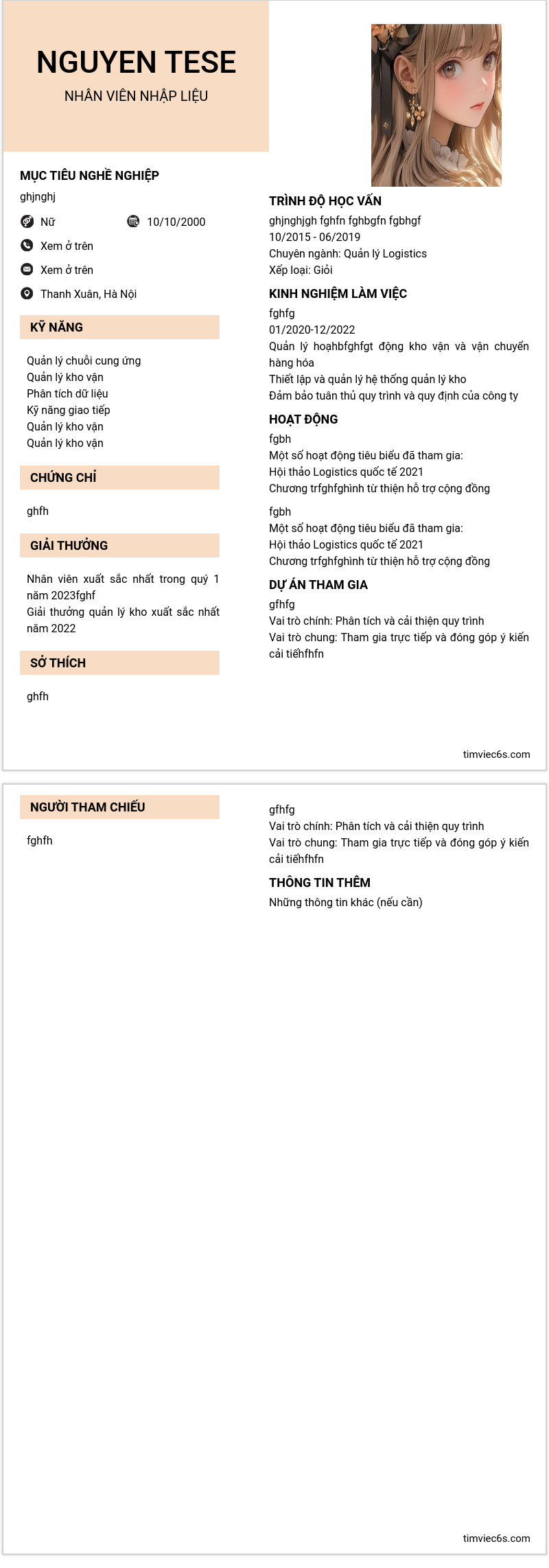Click the gender icon beside Nữ

27,221
